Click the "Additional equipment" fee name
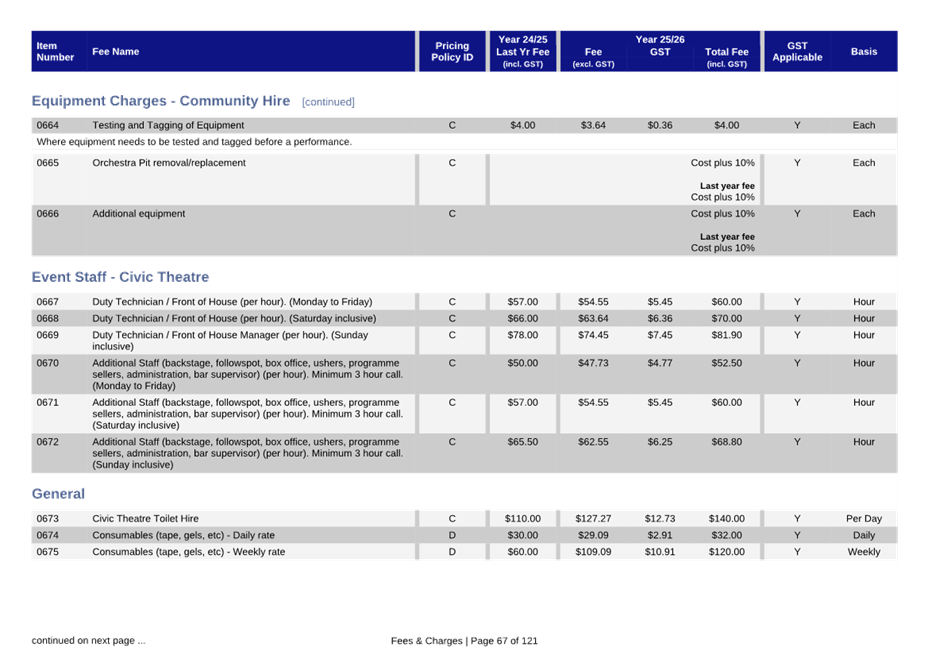Viewport: 928px width, 656px height. pos(138,214)
